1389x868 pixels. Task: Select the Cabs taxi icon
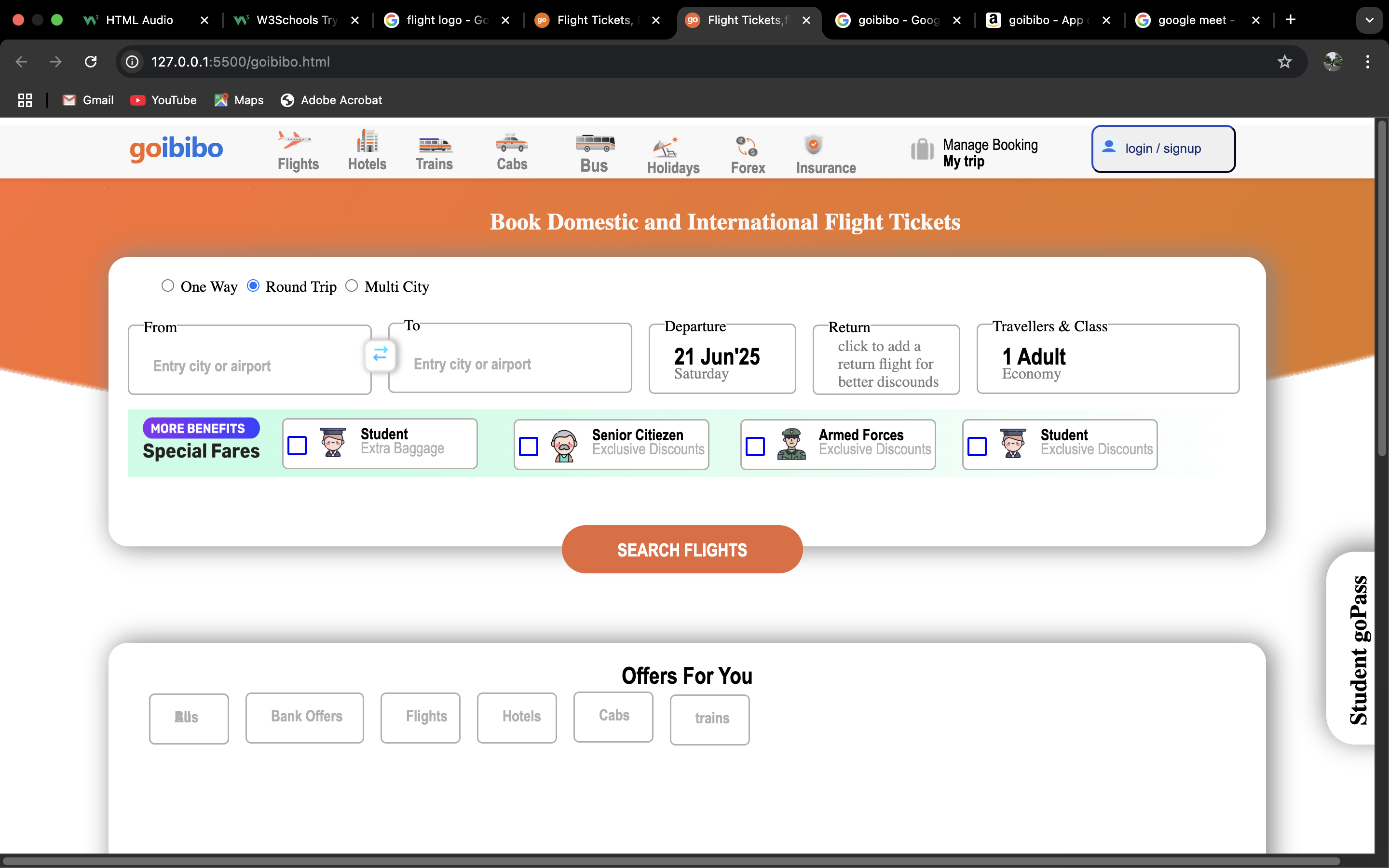point(511,144)
